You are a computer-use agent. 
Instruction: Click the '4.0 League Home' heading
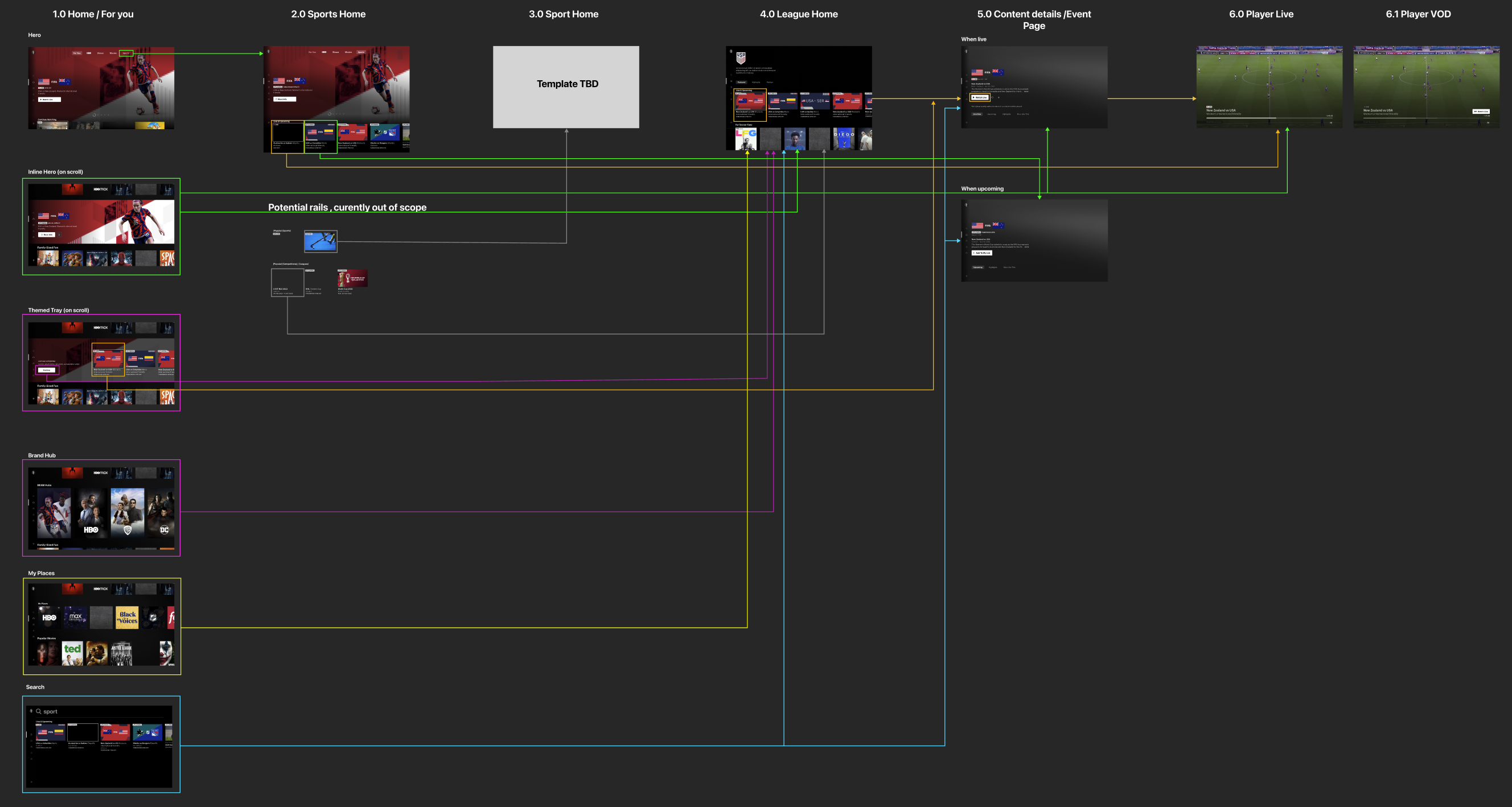click(799, 14)
